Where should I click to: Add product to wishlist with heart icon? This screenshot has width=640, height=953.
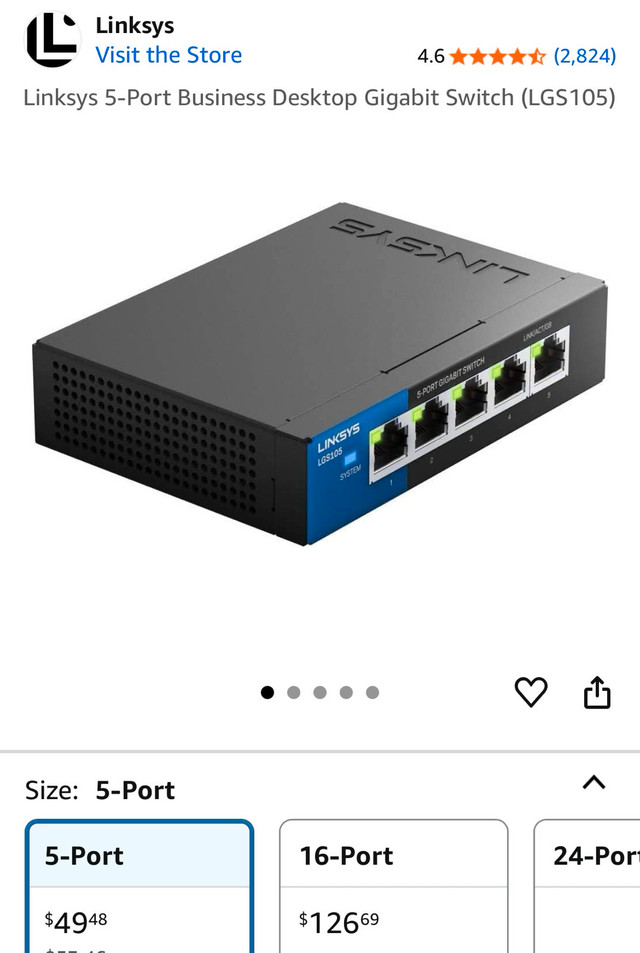tap(531, 692)
